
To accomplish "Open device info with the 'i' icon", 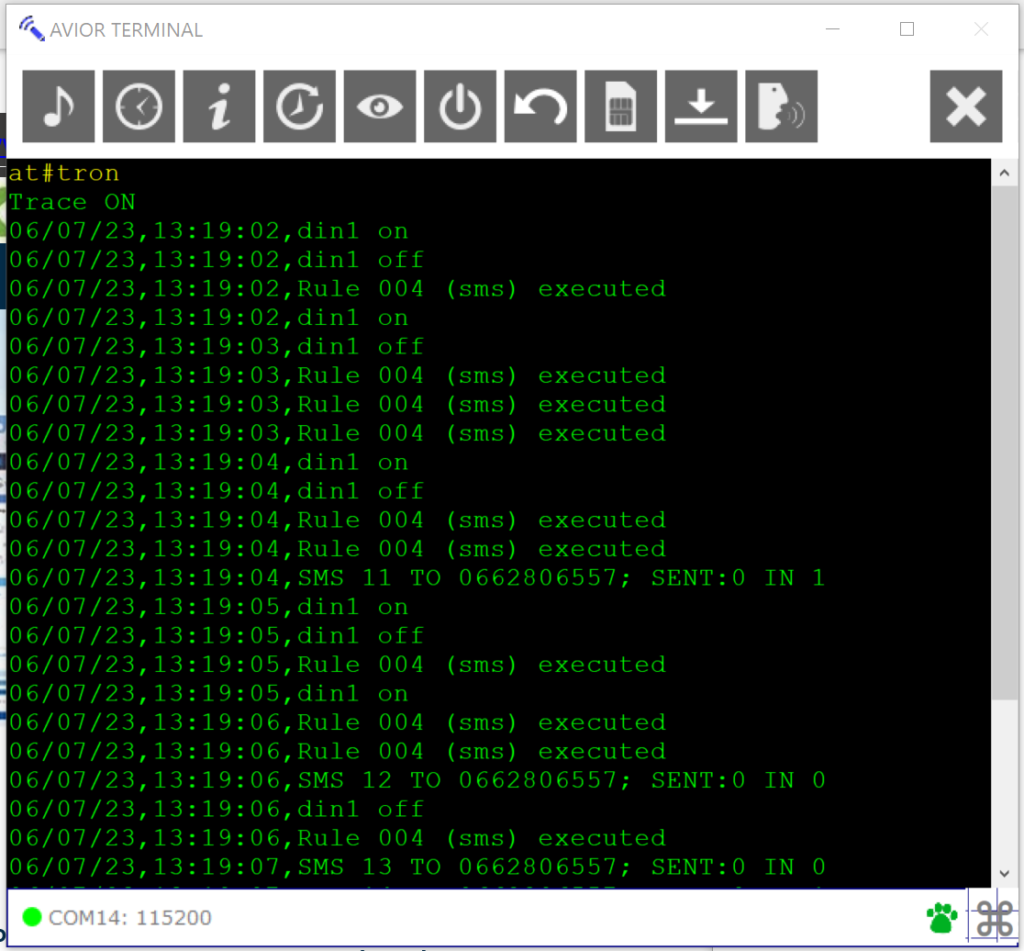I will (x=219, y=107).
